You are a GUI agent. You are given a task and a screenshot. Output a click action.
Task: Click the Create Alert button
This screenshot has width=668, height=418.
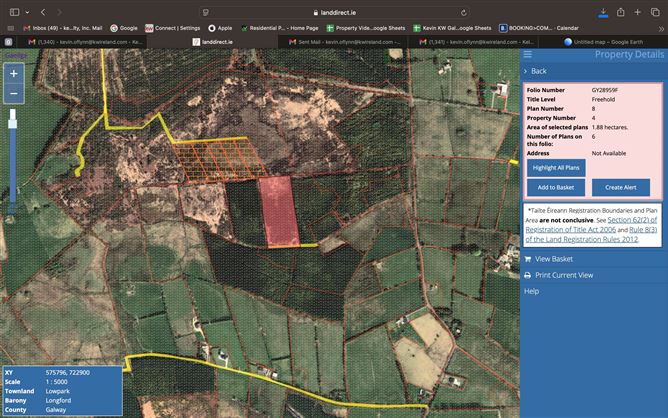click(x=621, y=187)
